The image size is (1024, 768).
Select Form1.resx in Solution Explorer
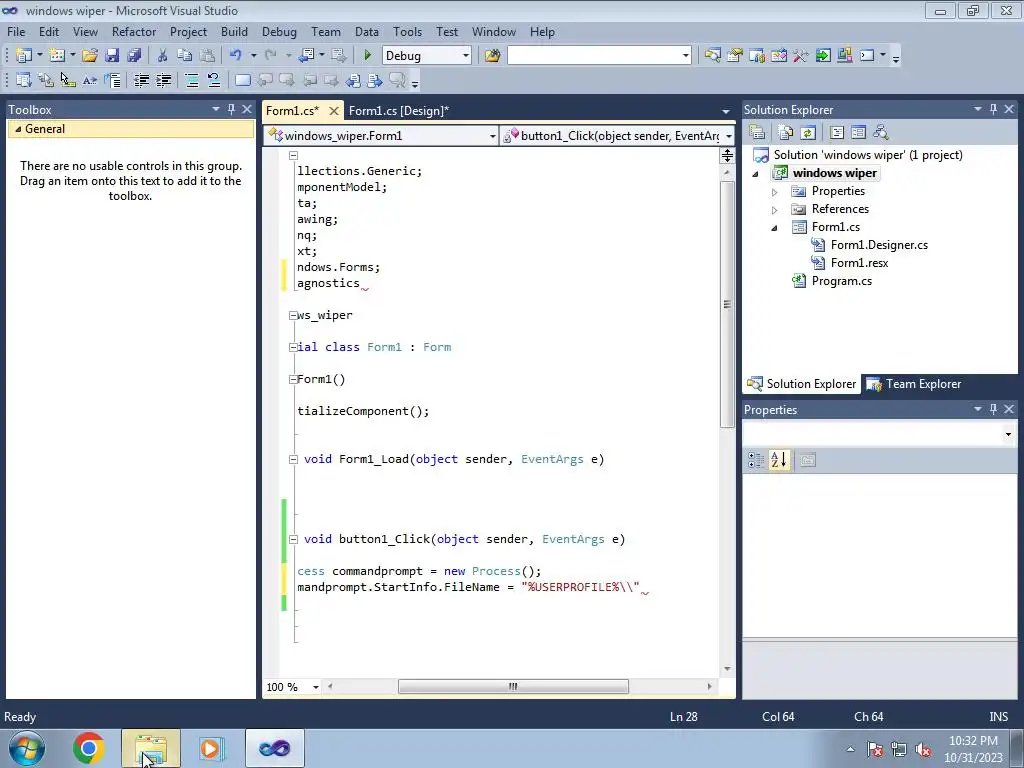pyautogui.click(x=859, y=263)
